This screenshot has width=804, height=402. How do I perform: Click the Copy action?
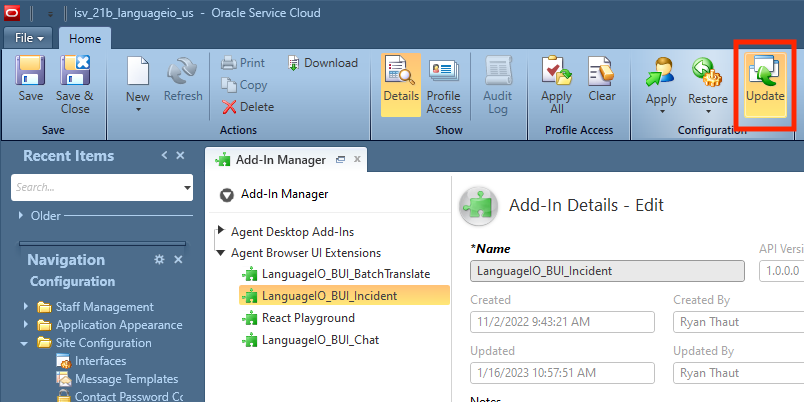(244, 85)
